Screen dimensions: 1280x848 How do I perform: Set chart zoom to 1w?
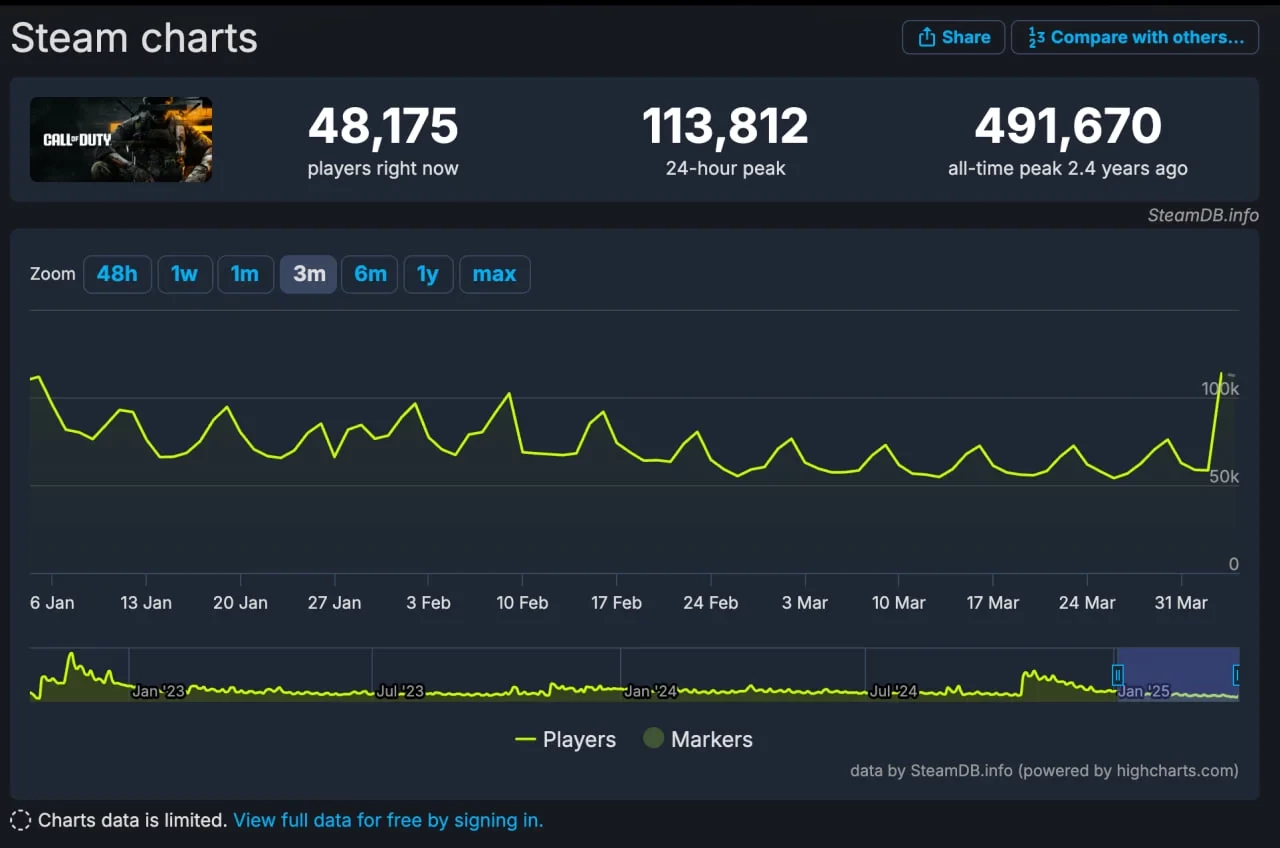point(184,274)
